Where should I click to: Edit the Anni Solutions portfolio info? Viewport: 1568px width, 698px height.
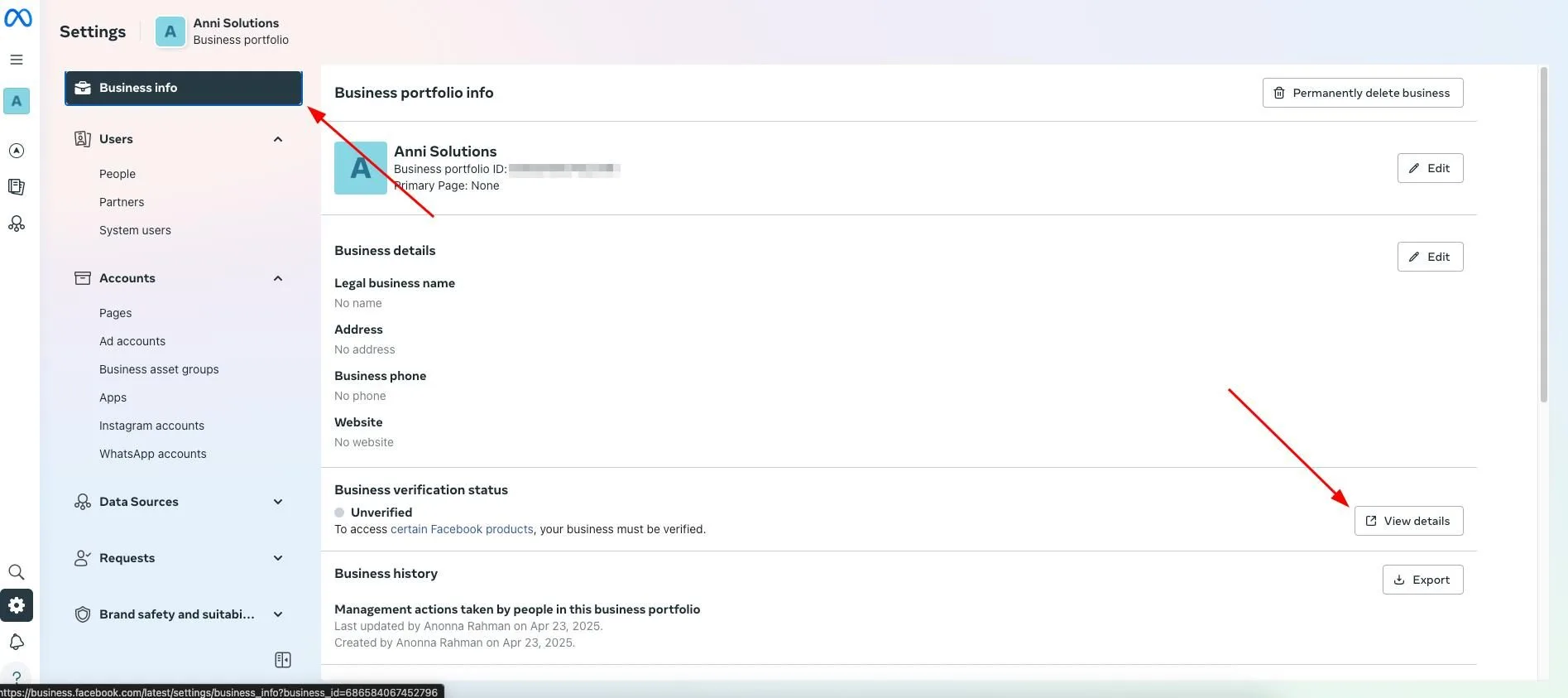point(1430,168)
